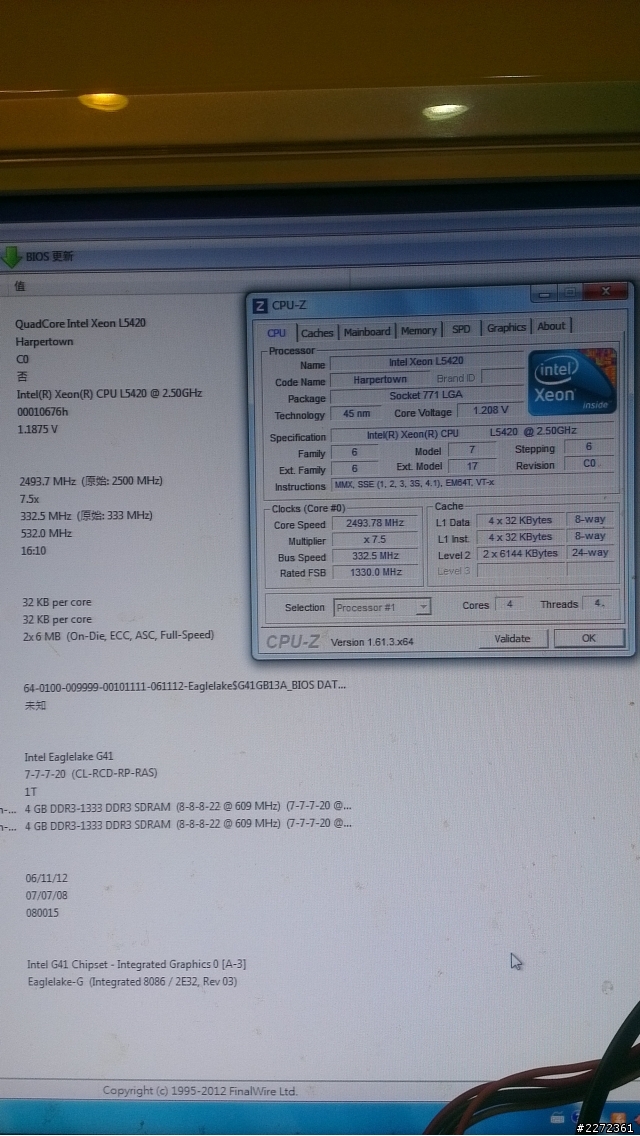Click the Multiplier value x 7.5
The width and height of the screenshot is (640, 1136).
click(x=375, y=540)
